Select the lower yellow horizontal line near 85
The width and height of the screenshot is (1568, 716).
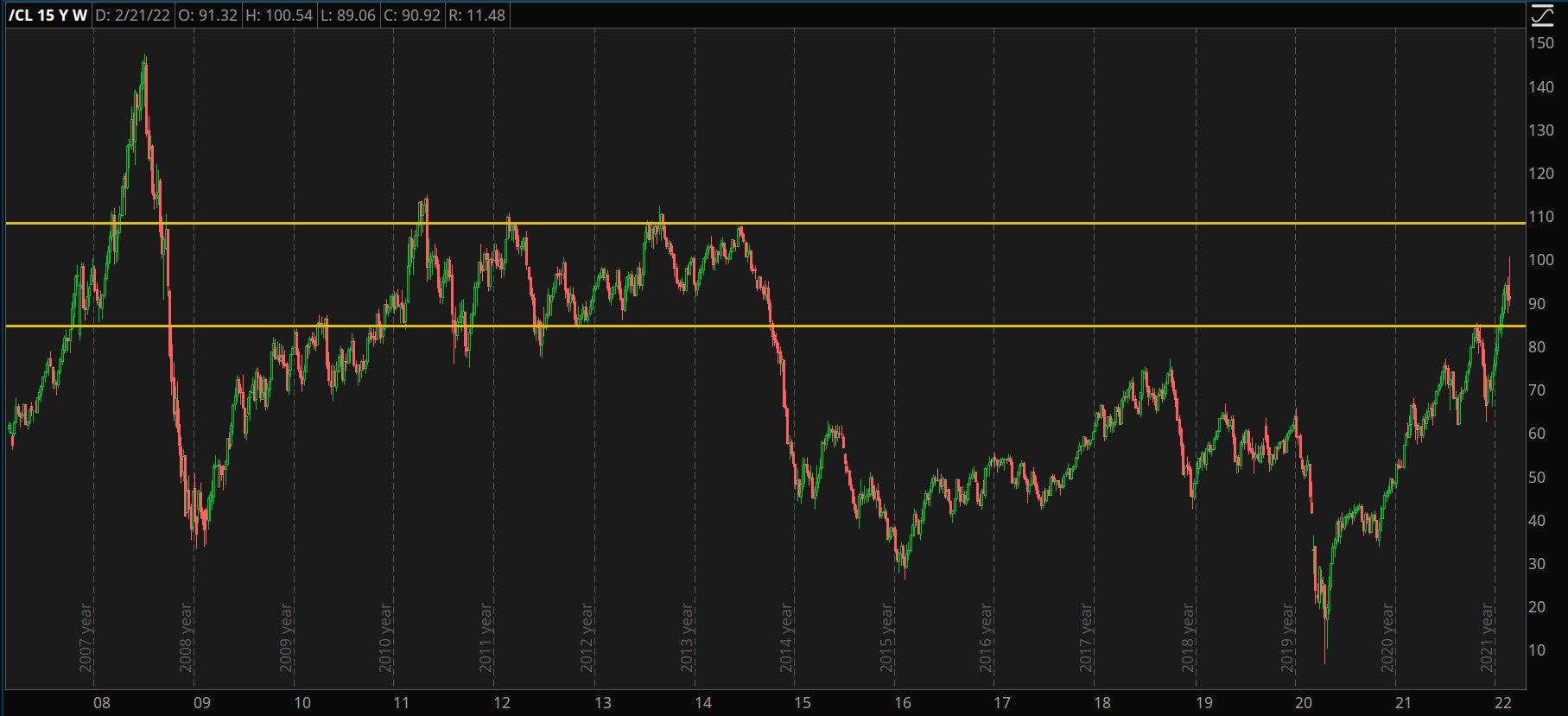pyautogui.click(x=765, y=326)
